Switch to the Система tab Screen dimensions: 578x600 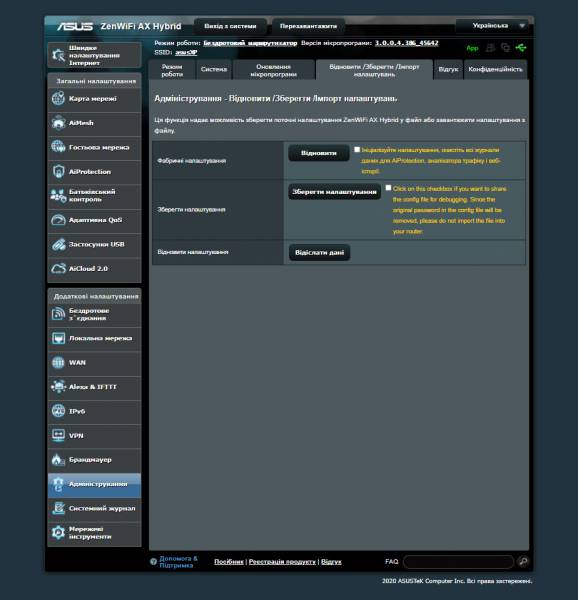tap(214, 70)
